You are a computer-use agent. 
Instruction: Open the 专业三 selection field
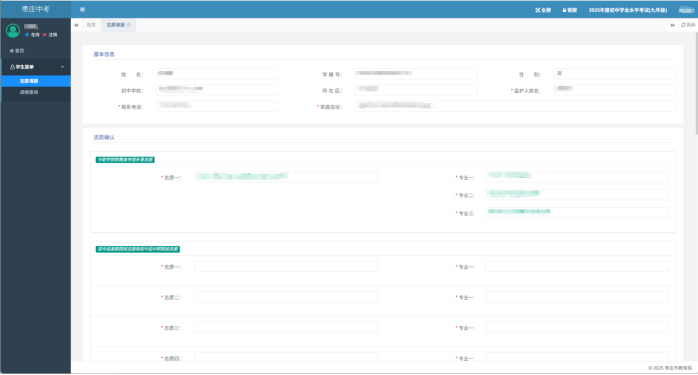[577, 212]
